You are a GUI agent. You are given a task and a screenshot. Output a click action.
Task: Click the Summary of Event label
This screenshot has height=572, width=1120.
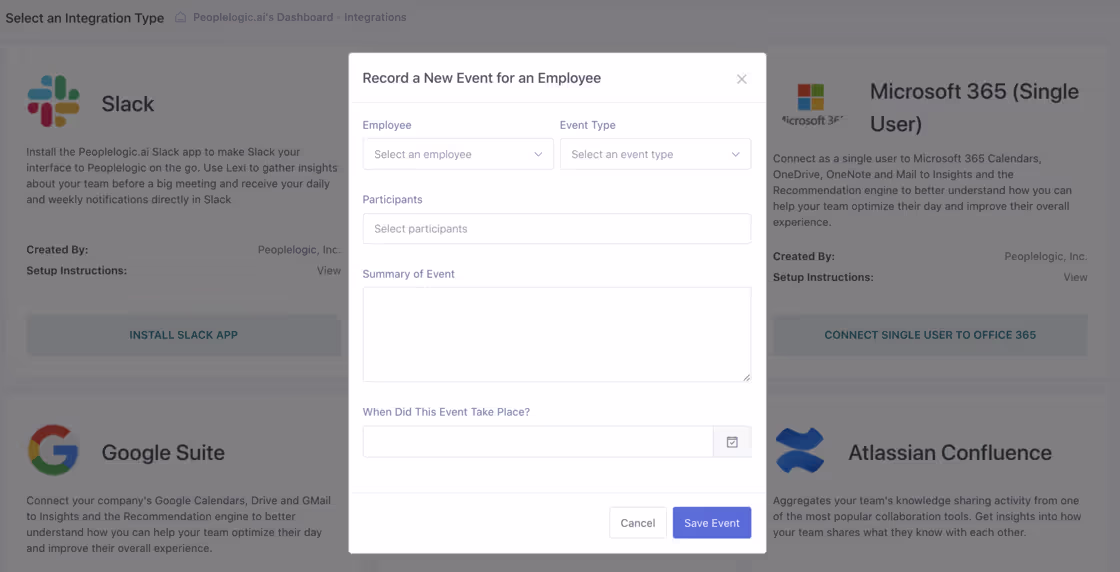click(409, 274)
